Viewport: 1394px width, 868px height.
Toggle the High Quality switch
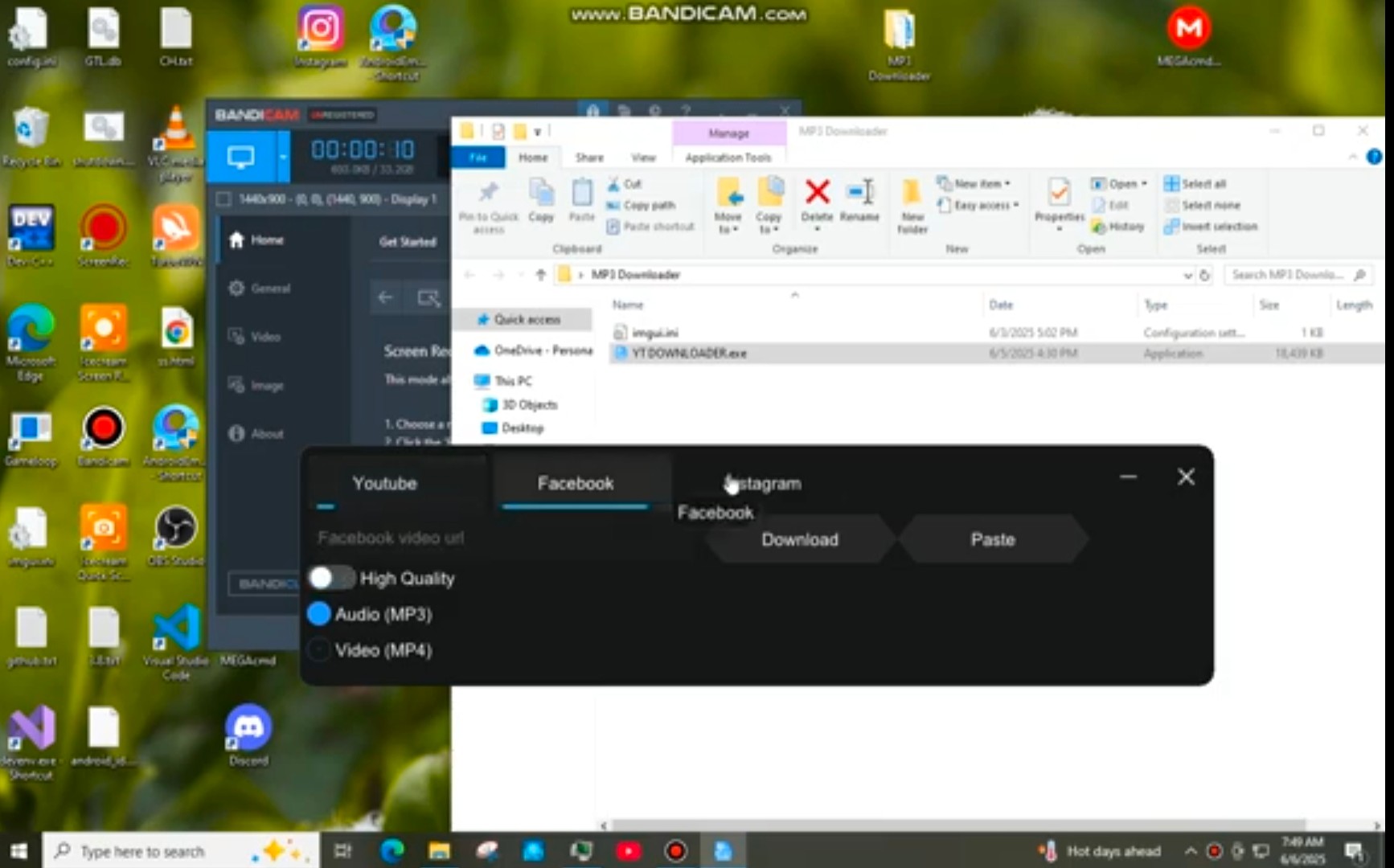(330, 578)
